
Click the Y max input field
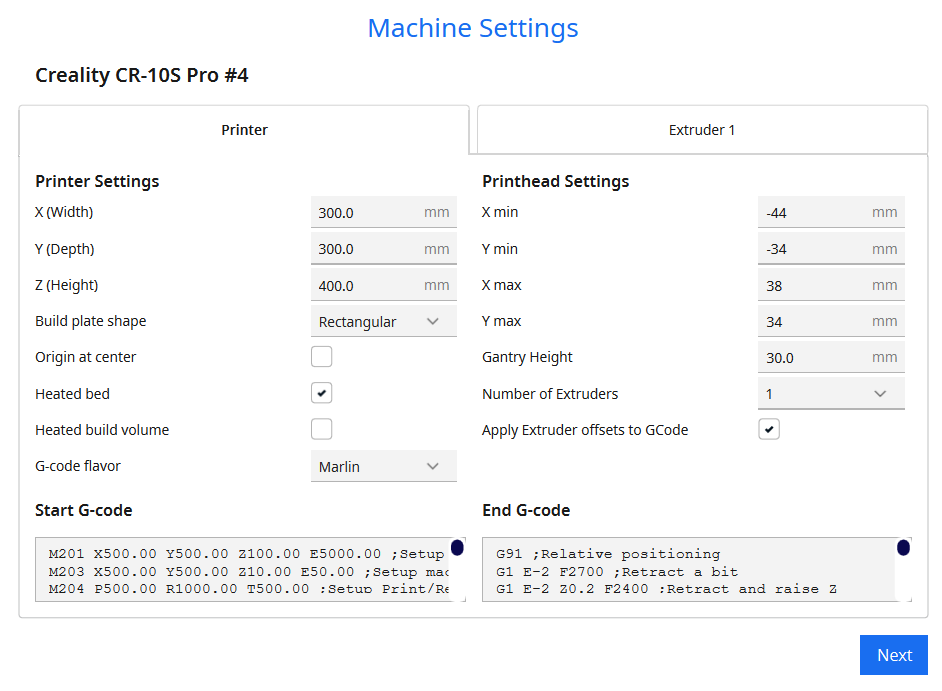point(831,321)
